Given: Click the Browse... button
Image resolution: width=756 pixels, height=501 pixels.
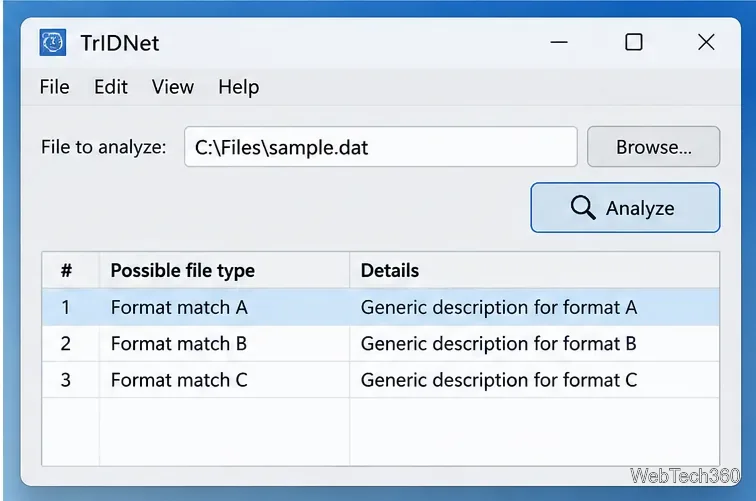Looking at the screenshot, I should point(653,147).
